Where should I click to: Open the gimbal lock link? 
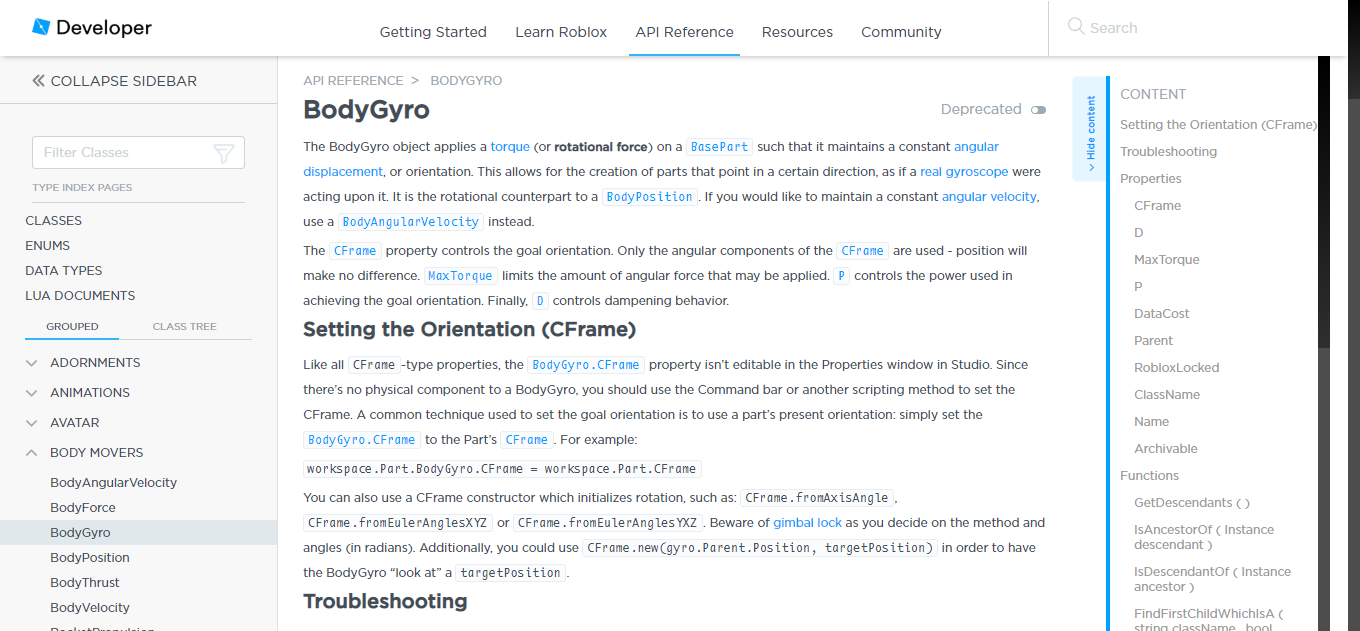(807, 523)
